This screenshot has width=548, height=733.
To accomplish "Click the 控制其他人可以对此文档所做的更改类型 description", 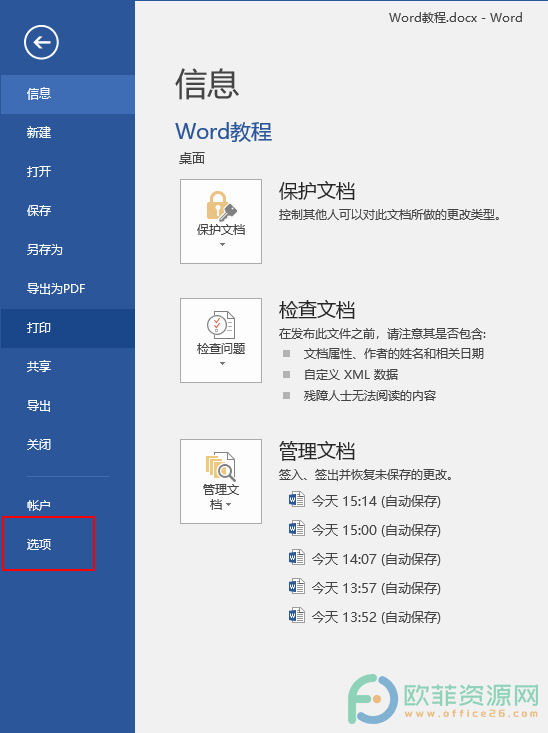I will pos(390,215).
